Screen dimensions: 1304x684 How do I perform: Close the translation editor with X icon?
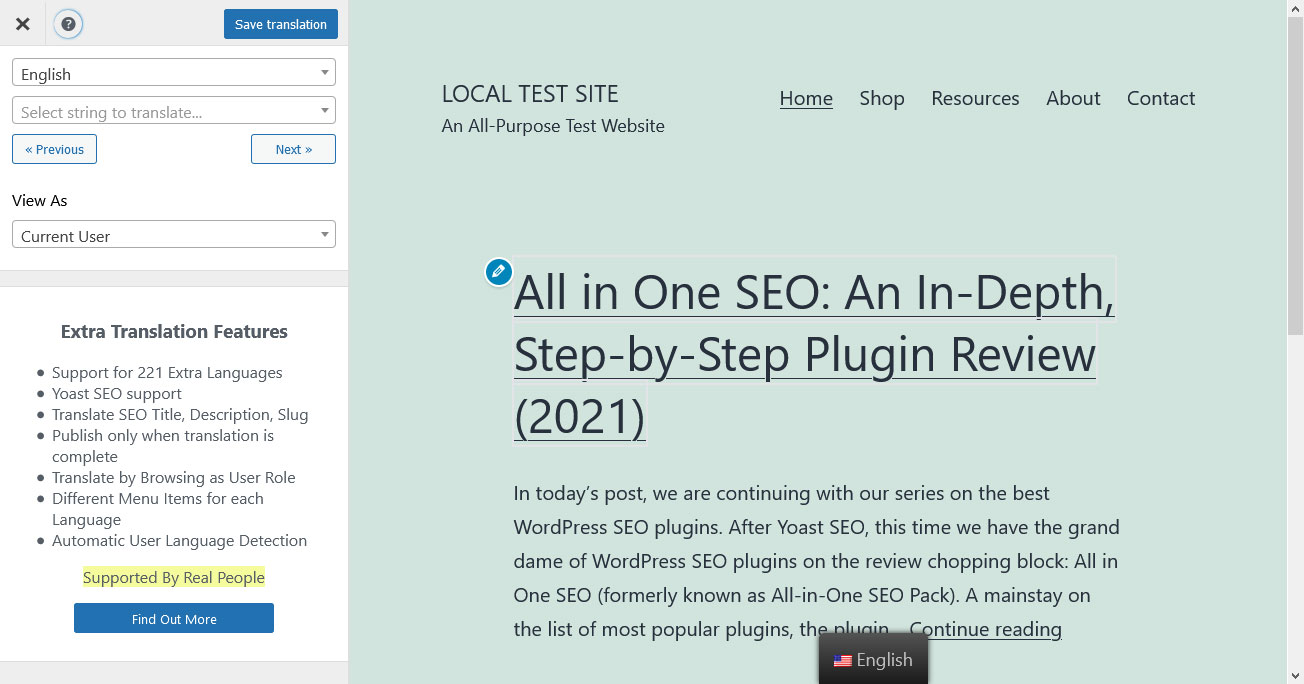click(22, 24)
